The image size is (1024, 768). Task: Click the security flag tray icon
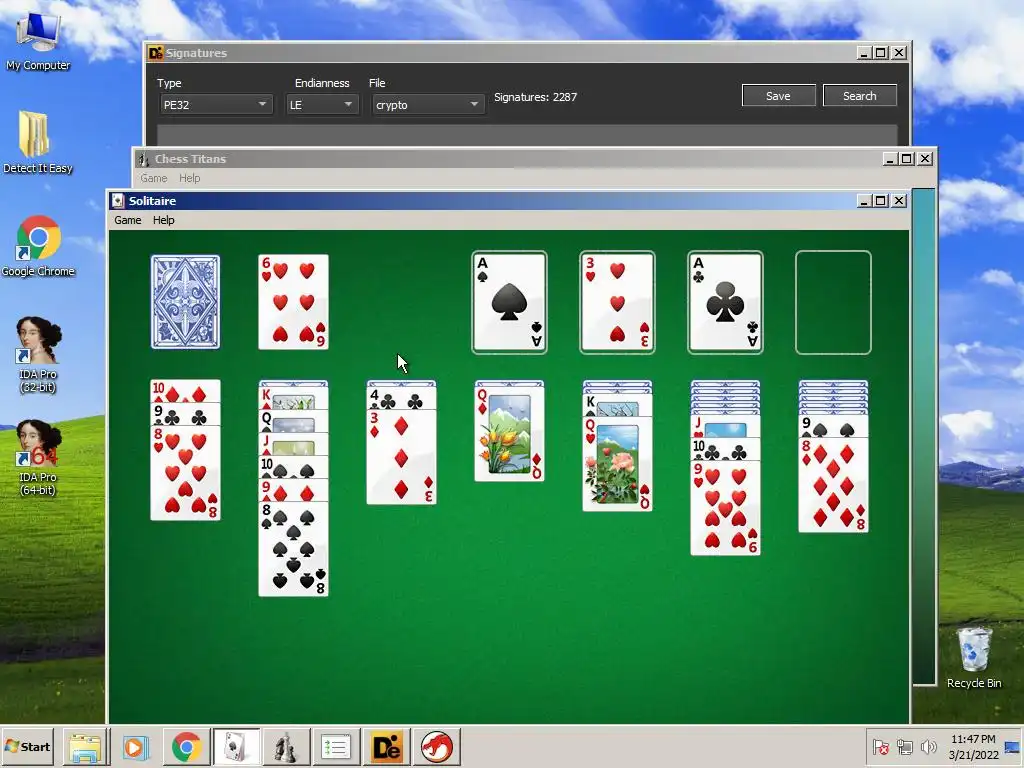coord(880,747)
